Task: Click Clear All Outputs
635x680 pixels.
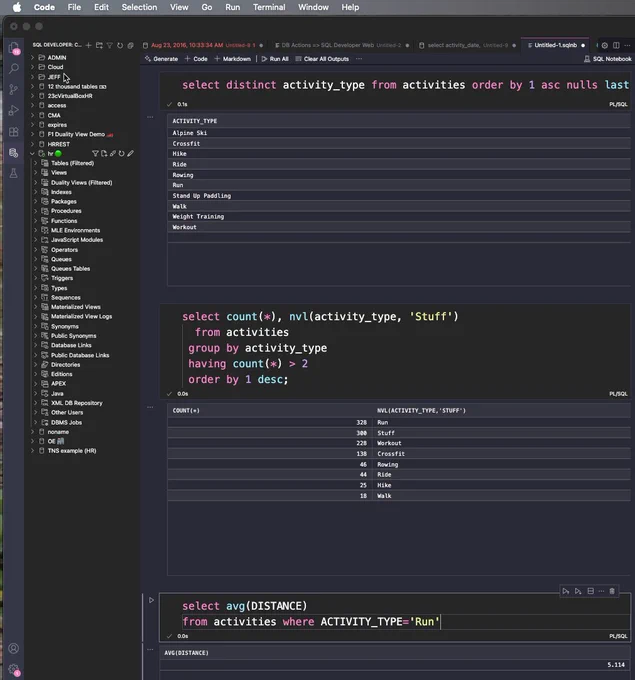Action: [x=322, y=59]
